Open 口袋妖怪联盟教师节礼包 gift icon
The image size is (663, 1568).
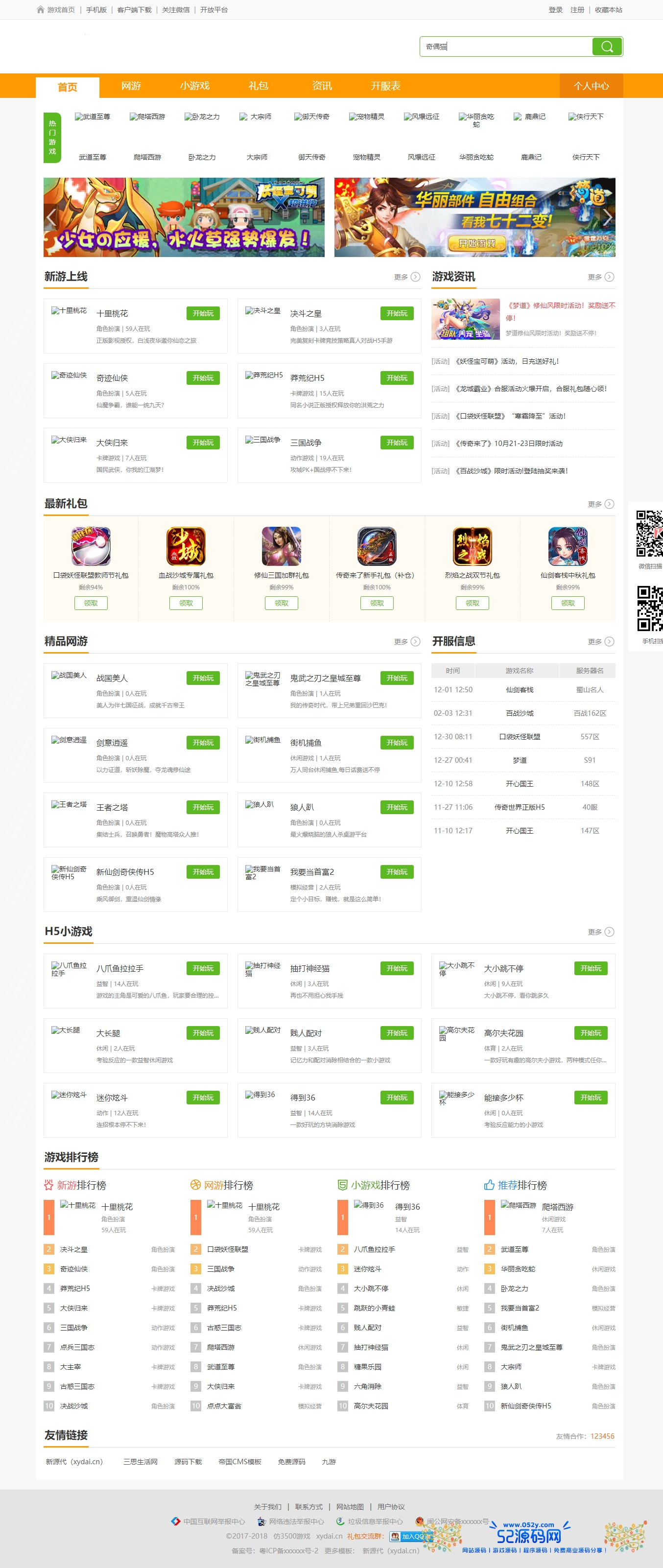pyautogui.click(x=91, y=546)
